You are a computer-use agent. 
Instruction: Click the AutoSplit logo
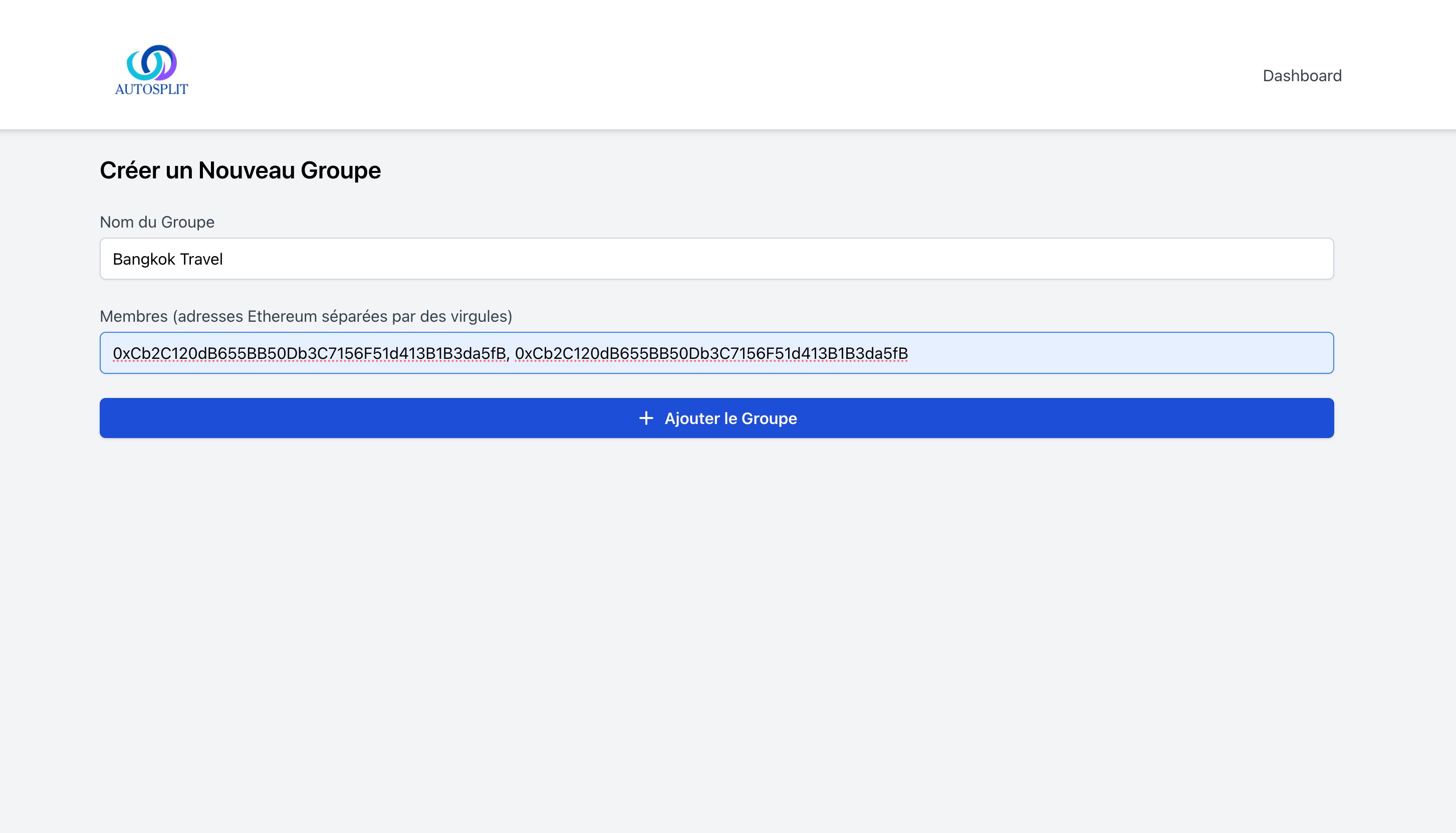pyautogui.click(x=151, y=70)
